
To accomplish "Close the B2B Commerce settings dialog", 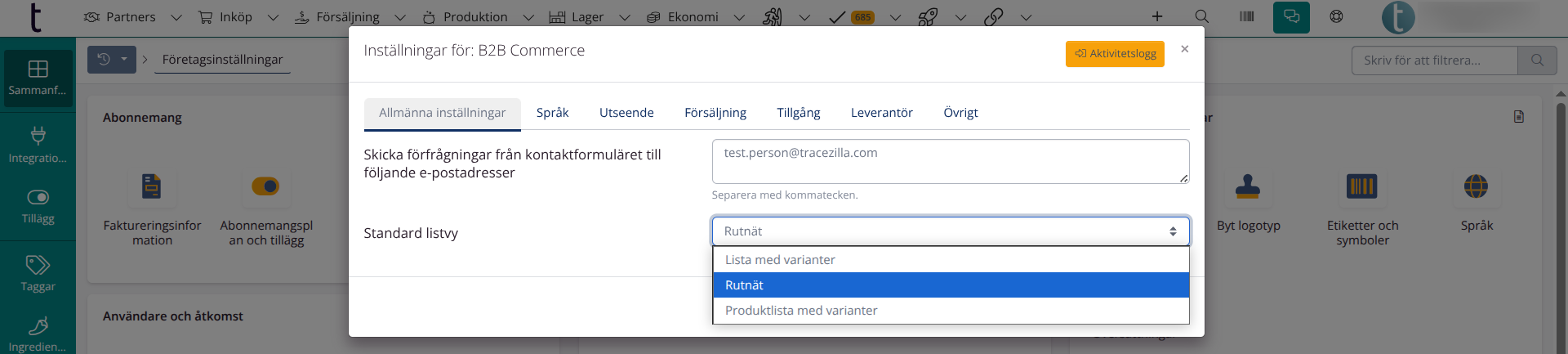I will tap(1185, 50).
